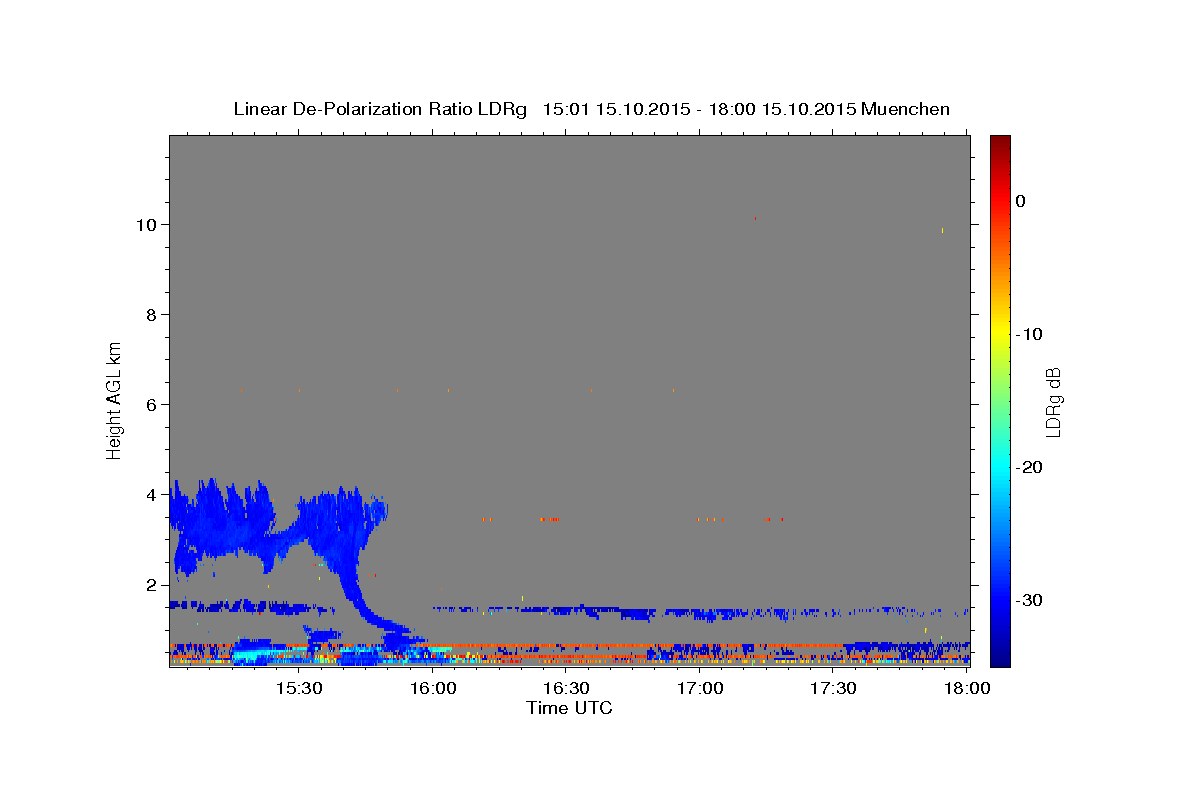Click the blue layer near 1.5 km at 17:00
The height and width of the screenshot is (800, 1200).
700,612
